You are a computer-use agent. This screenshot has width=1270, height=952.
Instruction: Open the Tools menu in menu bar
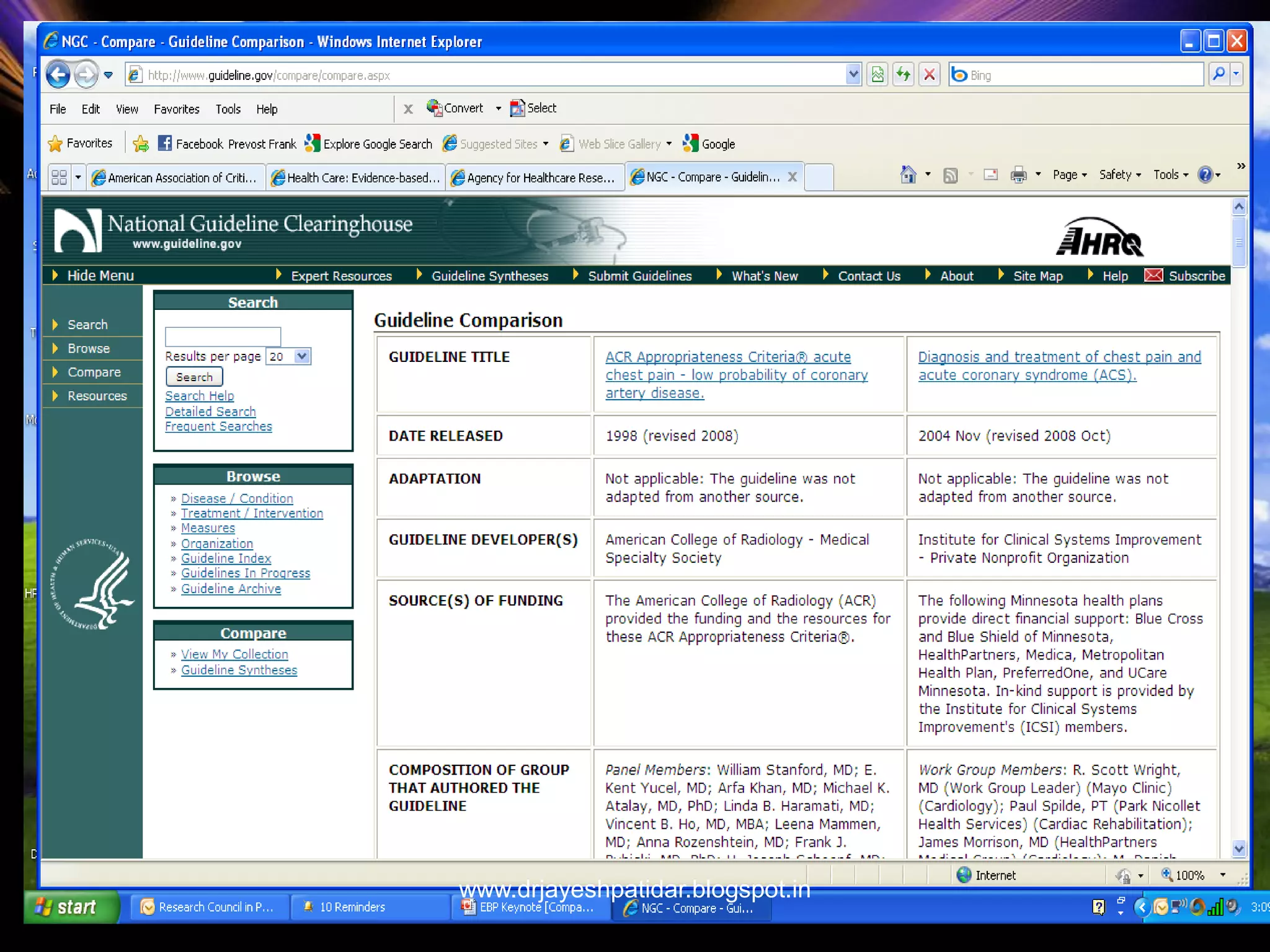coord(228,109)
